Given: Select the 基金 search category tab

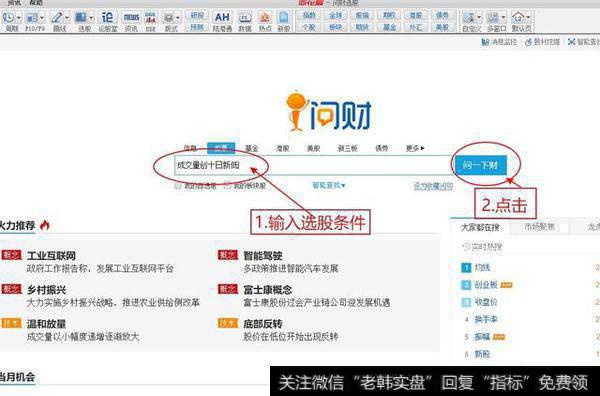Looking at the screenshot, I should click(x=252, y=148).
